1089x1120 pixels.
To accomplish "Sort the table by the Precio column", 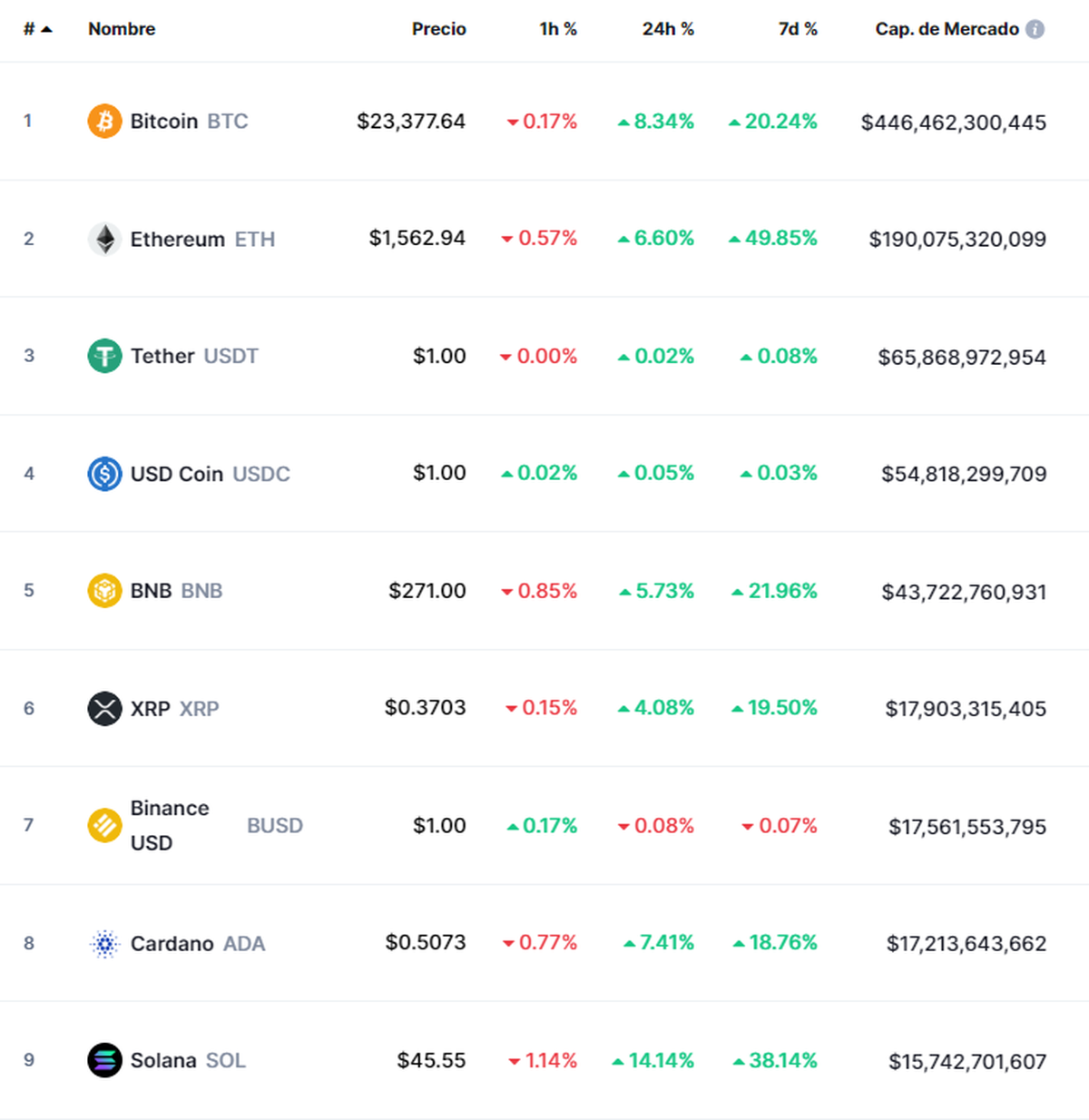I will [439, 28].
